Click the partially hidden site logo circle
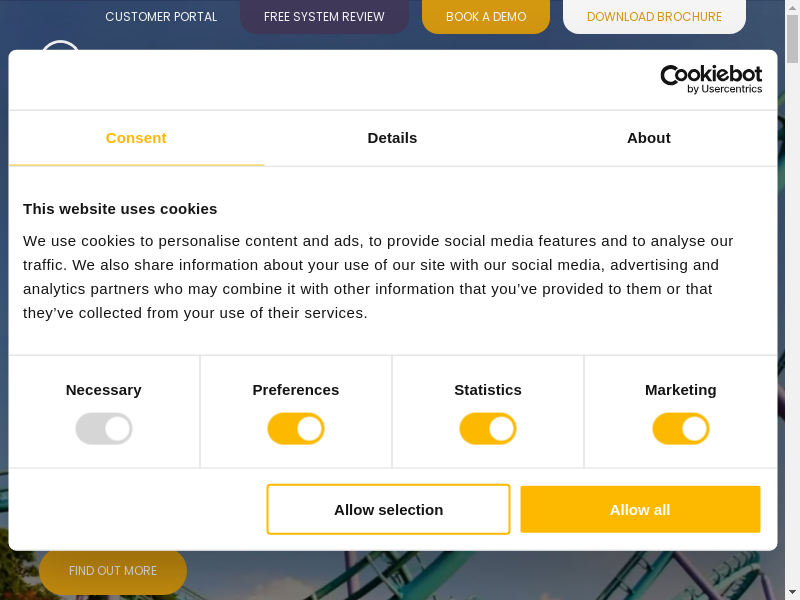The image size is (800, 600). tap(61, 45)
